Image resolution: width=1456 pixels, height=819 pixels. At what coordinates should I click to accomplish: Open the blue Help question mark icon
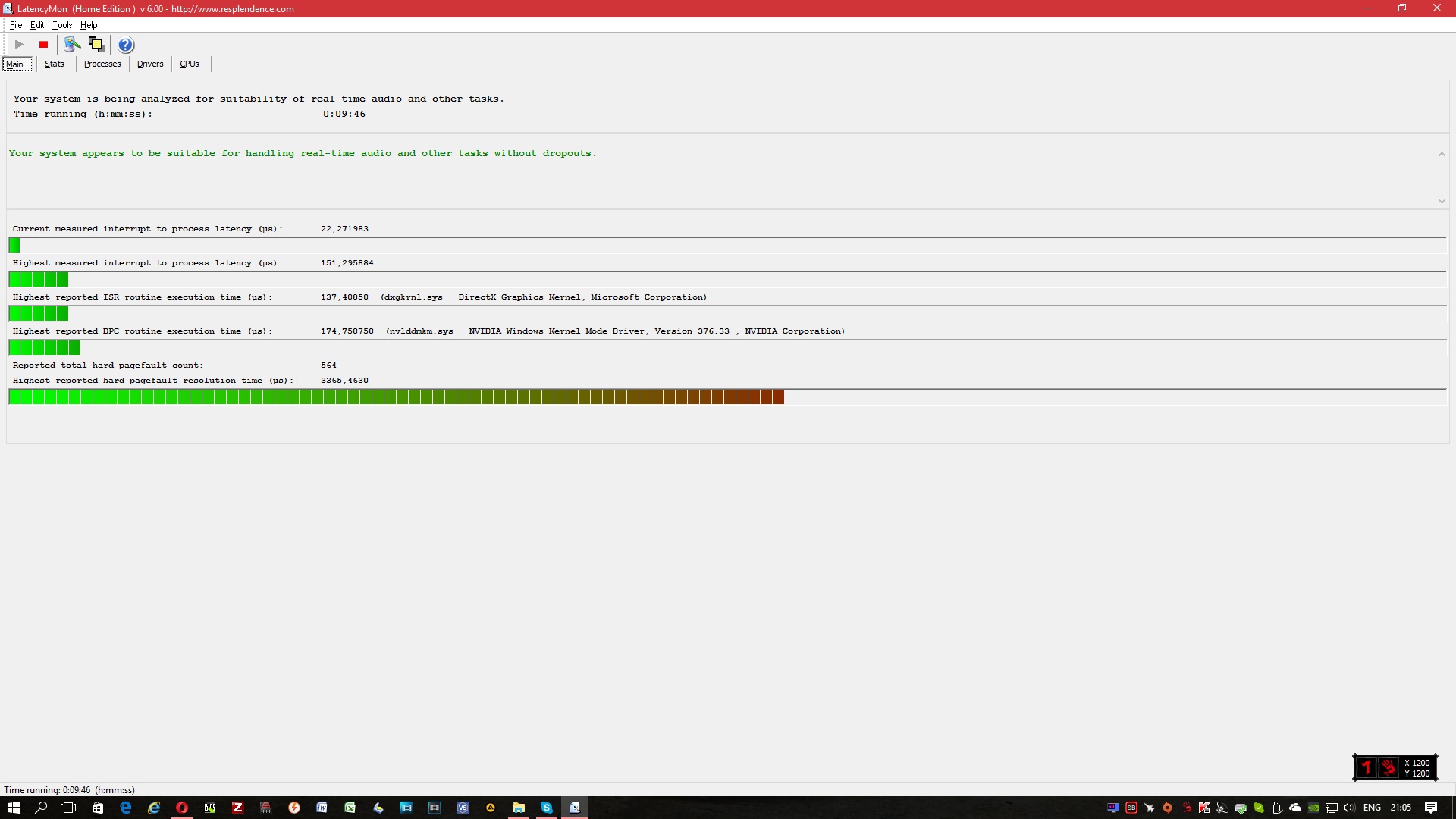click(x=126, y=45)
